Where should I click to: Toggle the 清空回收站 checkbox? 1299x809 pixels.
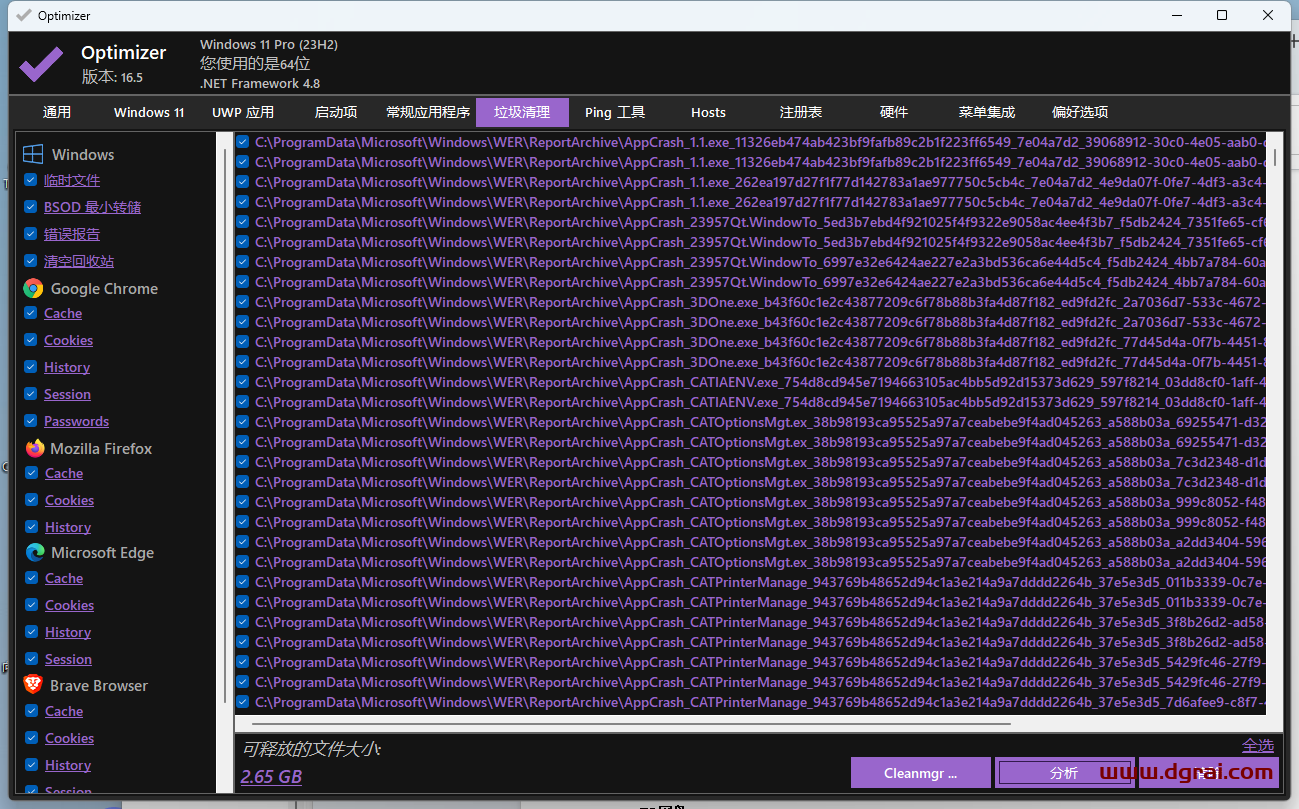click(31, 261)
